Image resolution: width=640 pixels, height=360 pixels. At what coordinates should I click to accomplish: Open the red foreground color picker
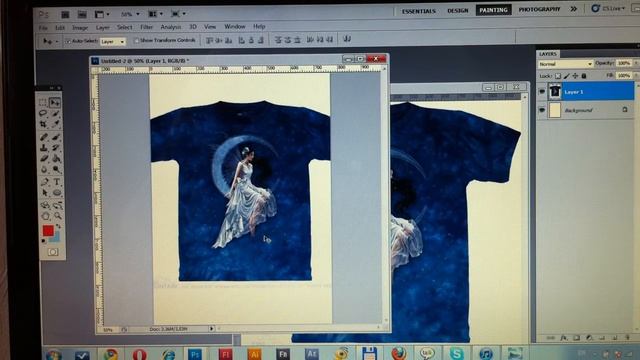pyautogui.click(x=48, y=231)
